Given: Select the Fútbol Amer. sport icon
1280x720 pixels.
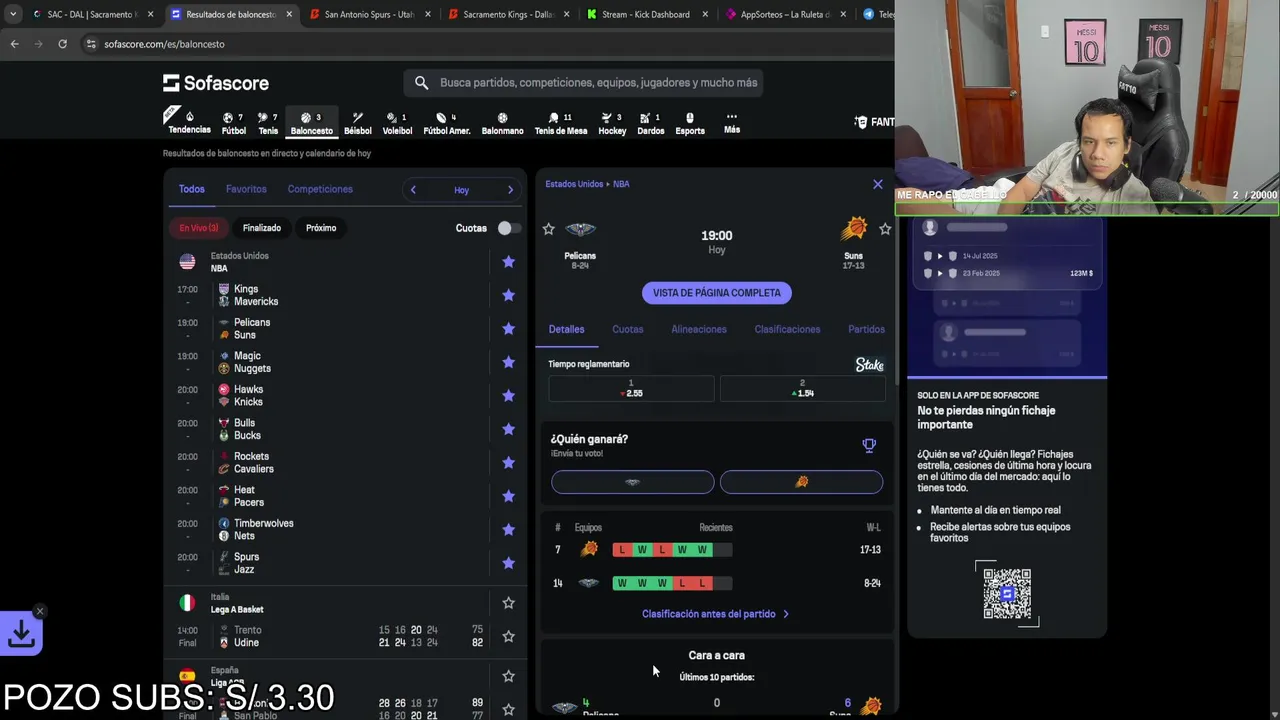Looking at the screenshot, I should pyautogui.click(x=446, y=123).
